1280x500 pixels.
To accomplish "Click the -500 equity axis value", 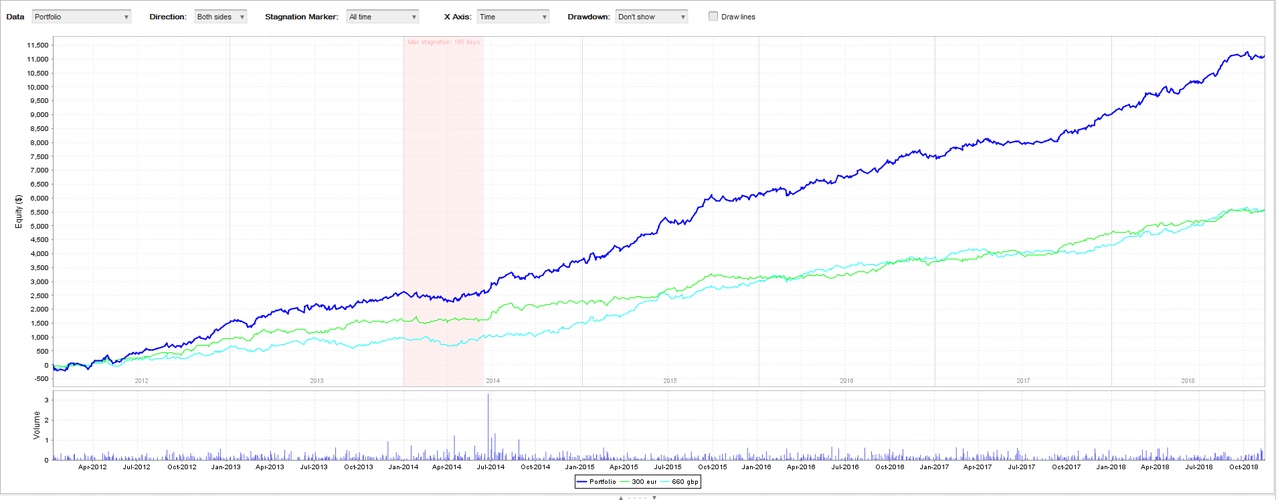I will coord(40,379).
